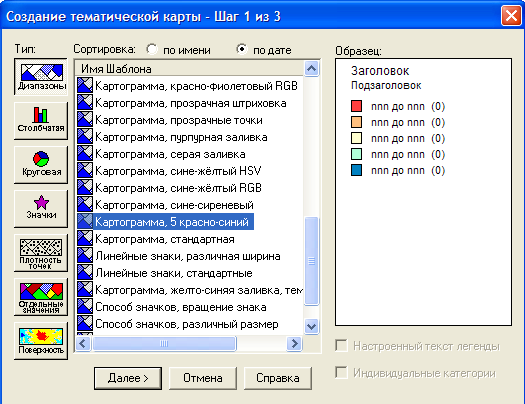Choose the Столбчатая chart type
This screenshot has height=404, width=525.
point(41,120)
